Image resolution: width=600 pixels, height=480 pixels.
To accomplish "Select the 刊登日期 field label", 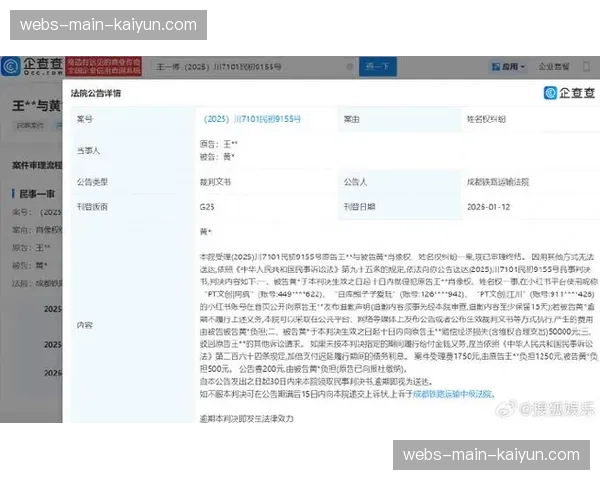I will coord(359,207).
